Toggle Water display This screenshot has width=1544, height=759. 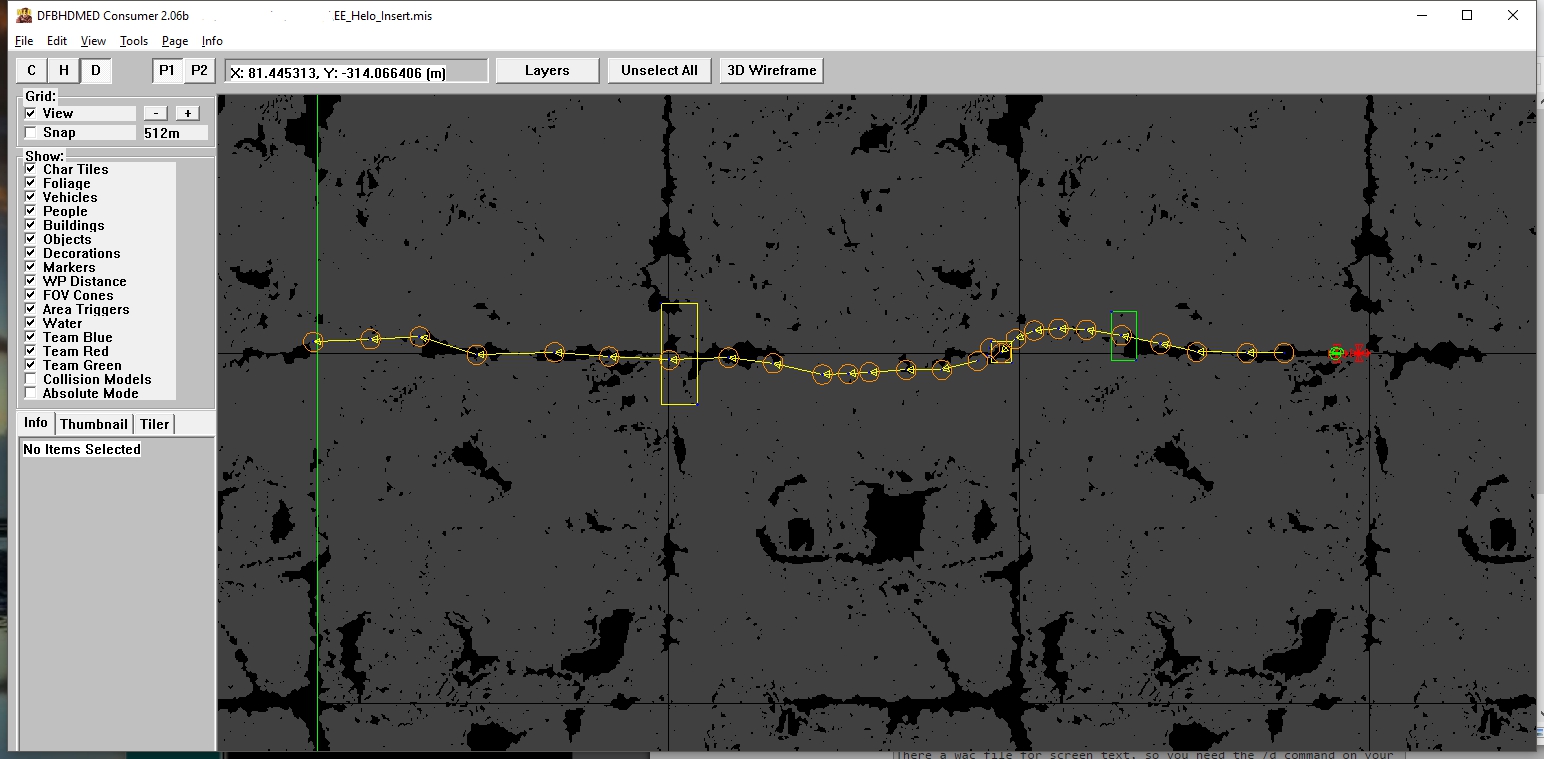tap(30, 323)
